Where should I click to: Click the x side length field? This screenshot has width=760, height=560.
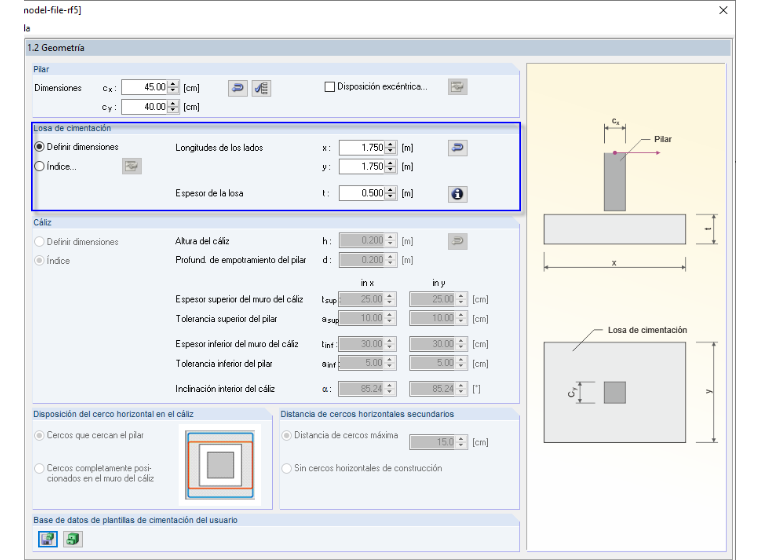tap(363, 147)
